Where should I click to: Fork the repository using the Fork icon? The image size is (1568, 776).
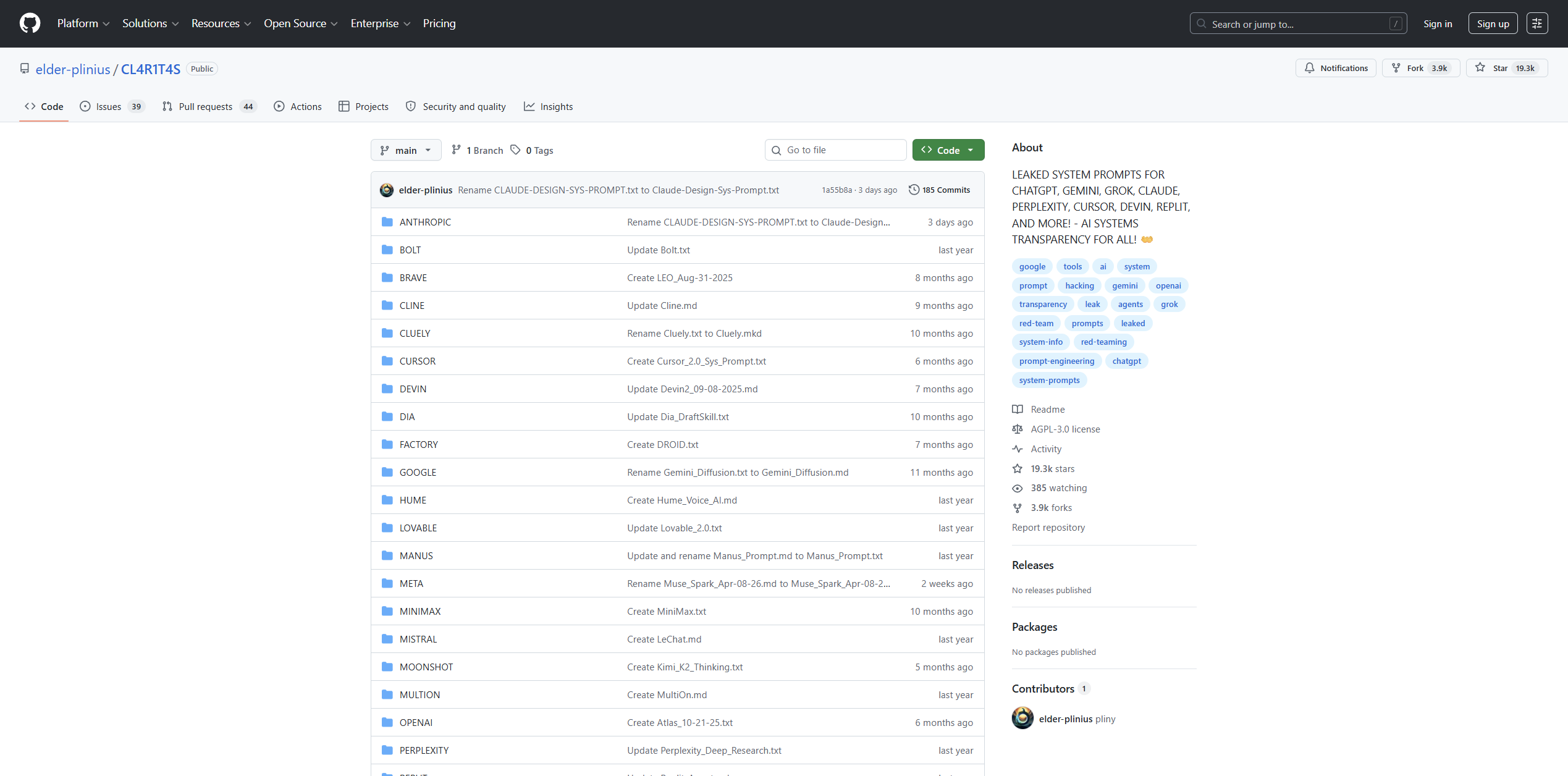tap(1396, 68)
